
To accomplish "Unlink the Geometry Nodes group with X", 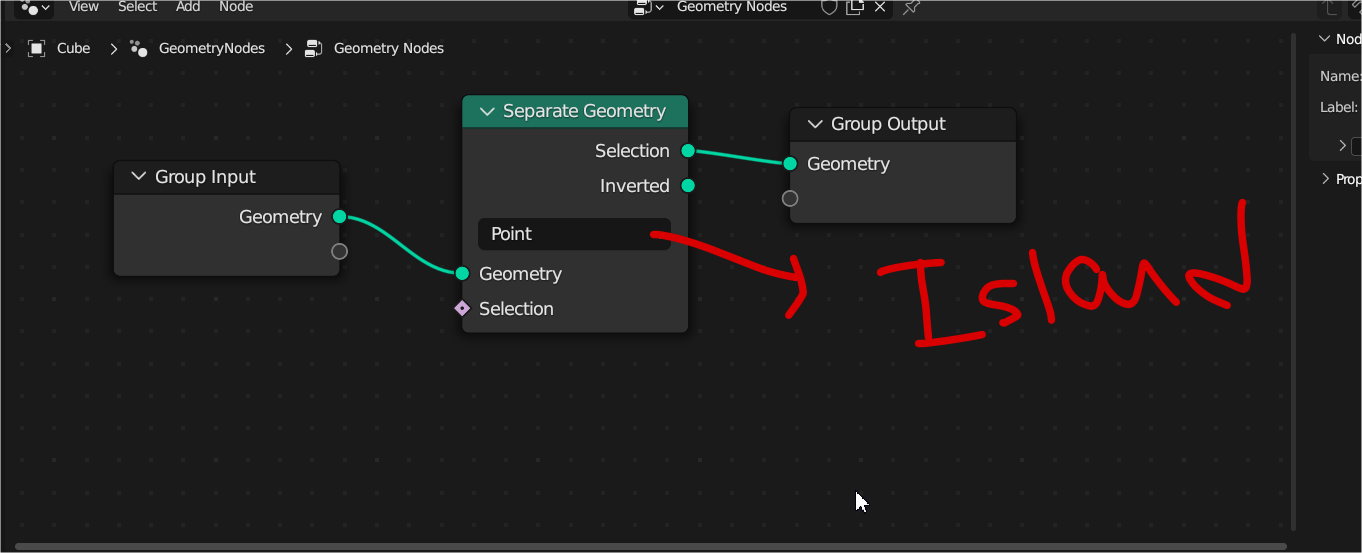I will pyautogui.click(x=880, y=7).
